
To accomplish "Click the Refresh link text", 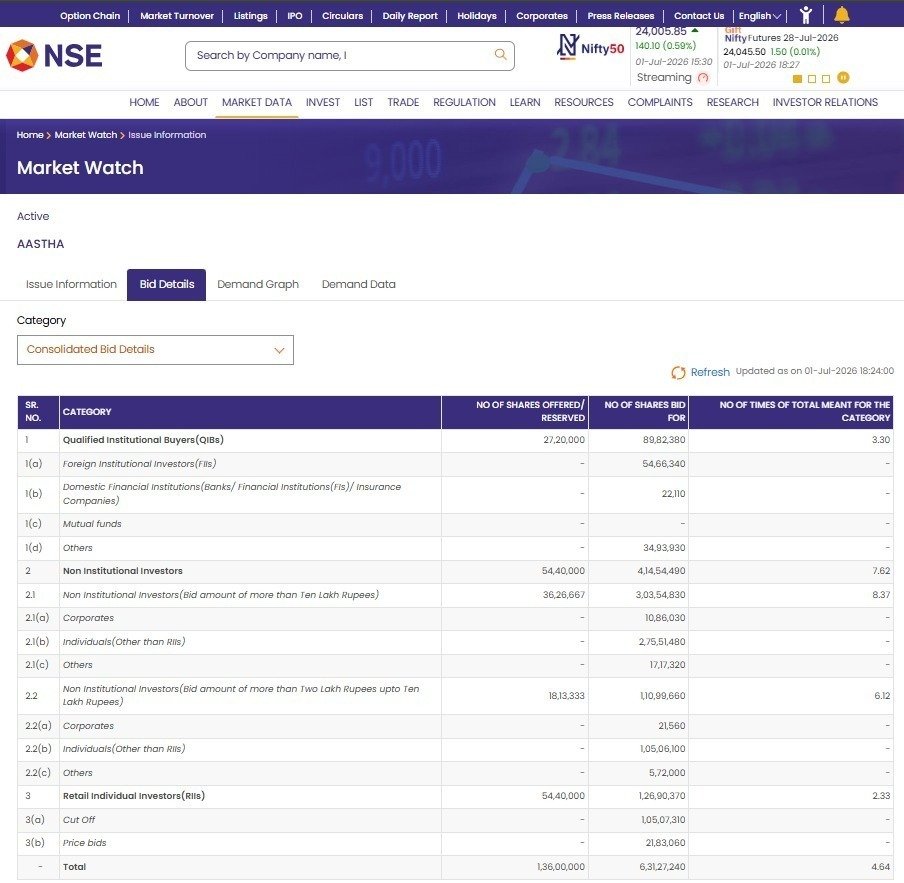I will pyautogui.click(x=710, y=372).
